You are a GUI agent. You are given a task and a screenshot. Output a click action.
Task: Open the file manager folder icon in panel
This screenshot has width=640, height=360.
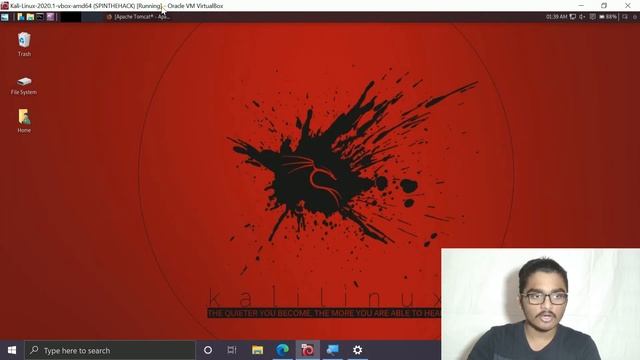(30, 17)
